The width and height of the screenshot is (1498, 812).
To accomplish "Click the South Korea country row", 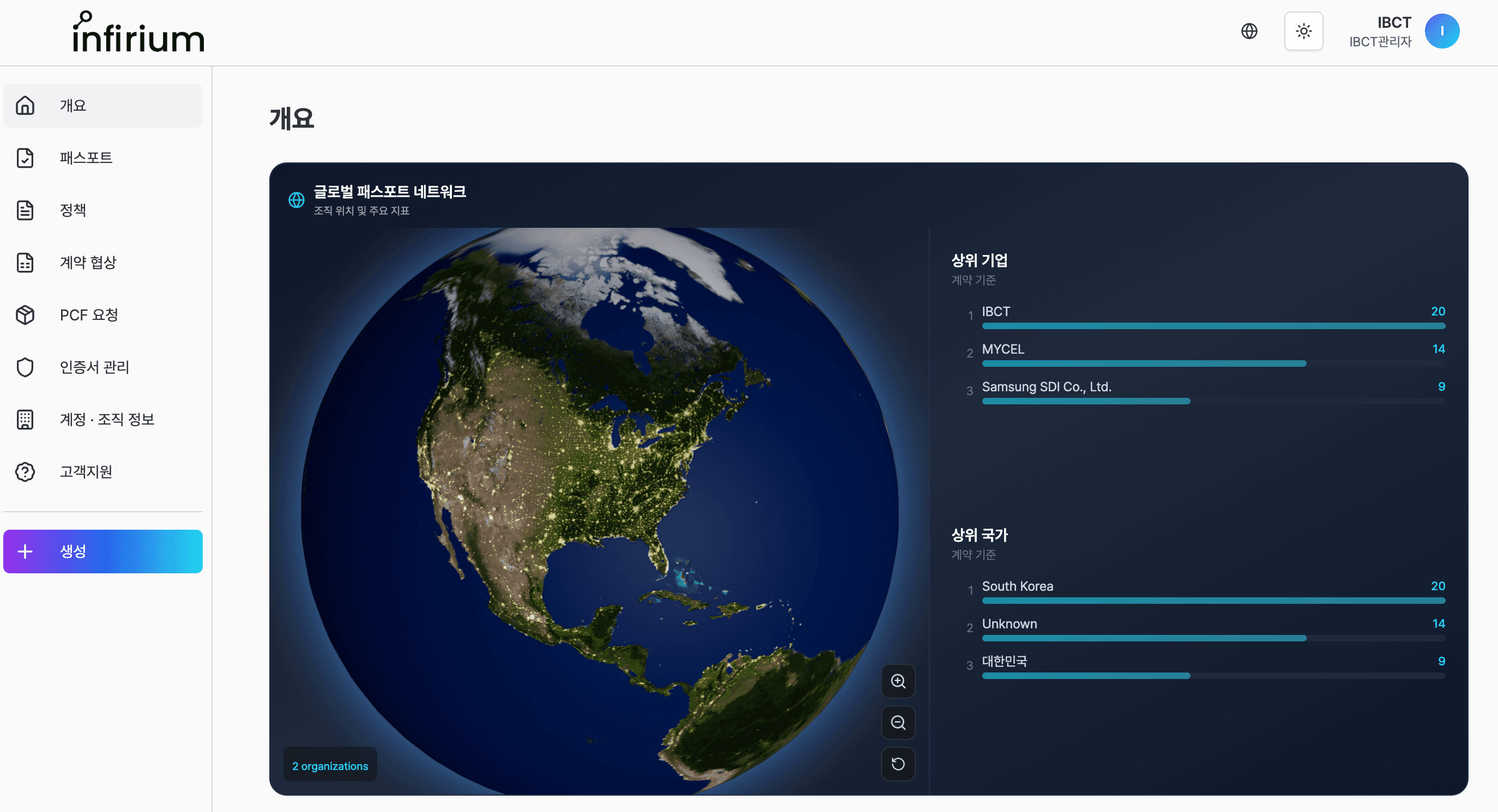I will coord(1017,586).
